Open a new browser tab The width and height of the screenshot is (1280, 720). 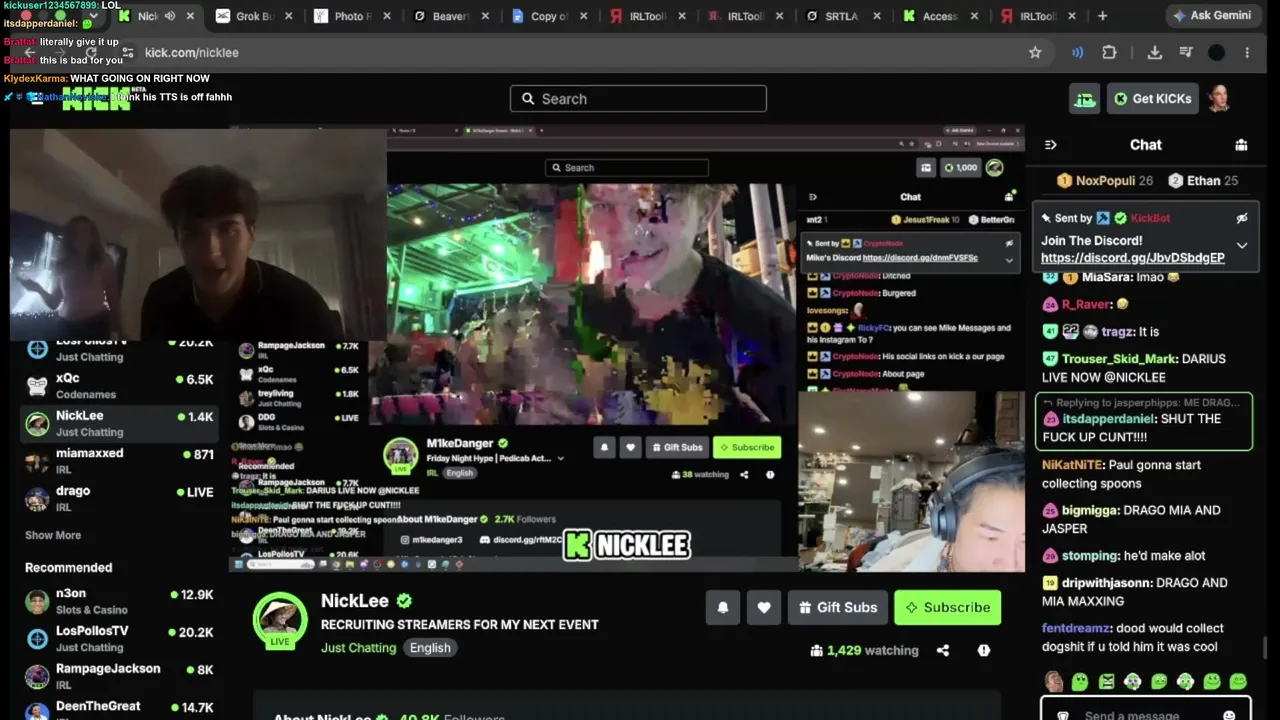[x=1102, y=16]
